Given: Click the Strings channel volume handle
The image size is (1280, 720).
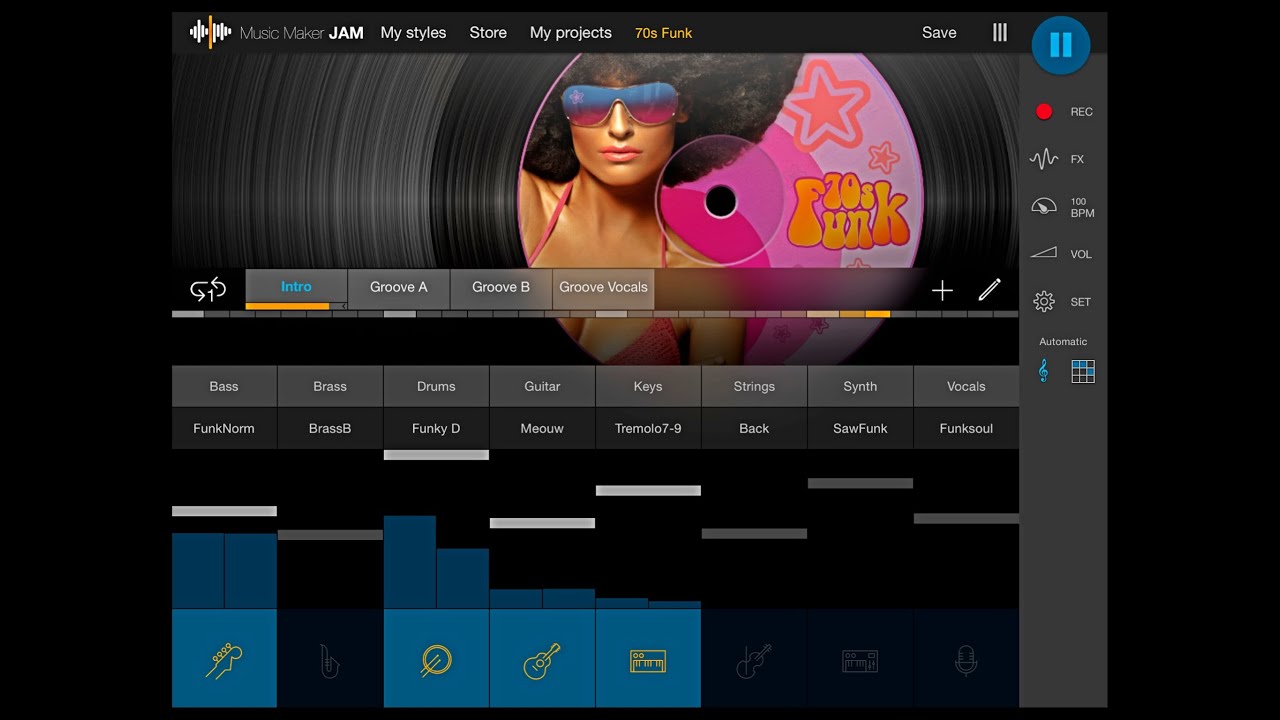Looking at the screenshot, I should pyautogui.click(x=754, y=533).
